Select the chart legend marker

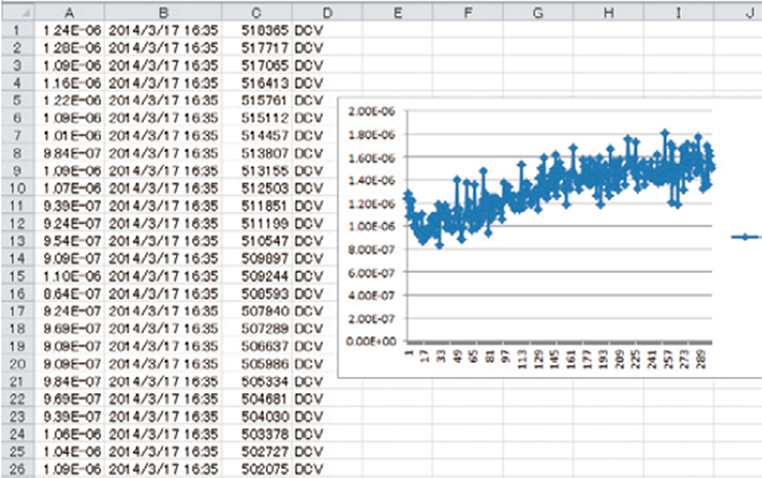point(746,237)
